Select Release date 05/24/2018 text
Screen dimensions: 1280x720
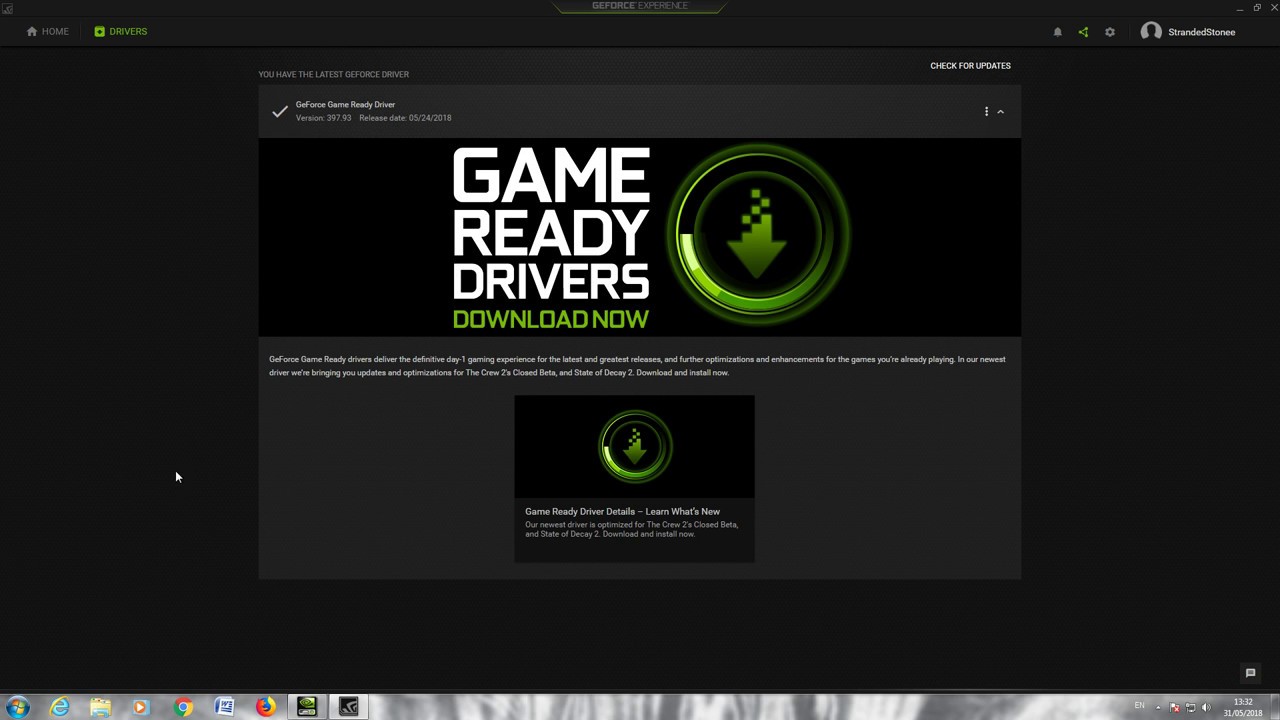405,118
